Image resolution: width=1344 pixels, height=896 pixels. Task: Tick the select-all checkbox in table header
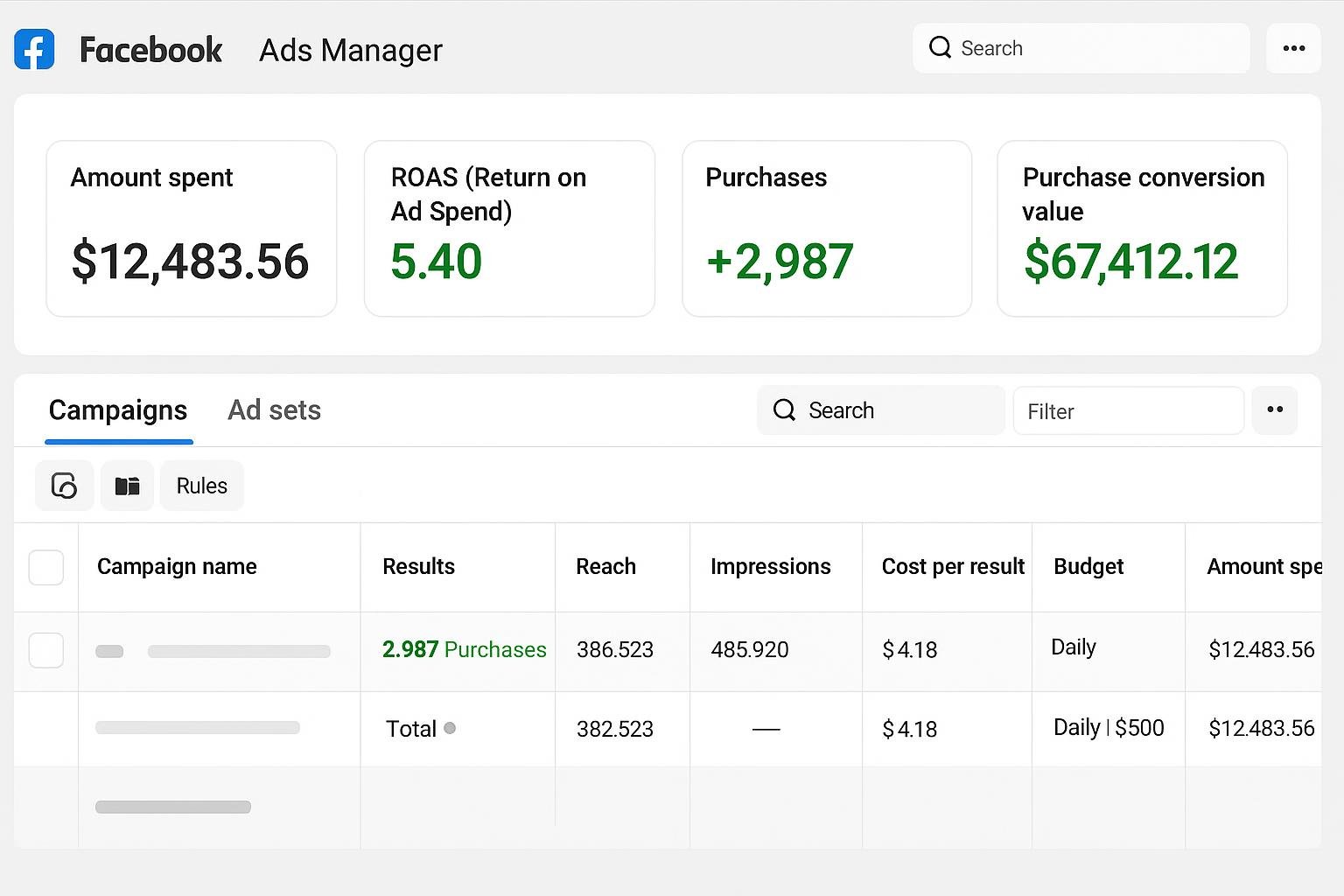click(x=46, y=567)
